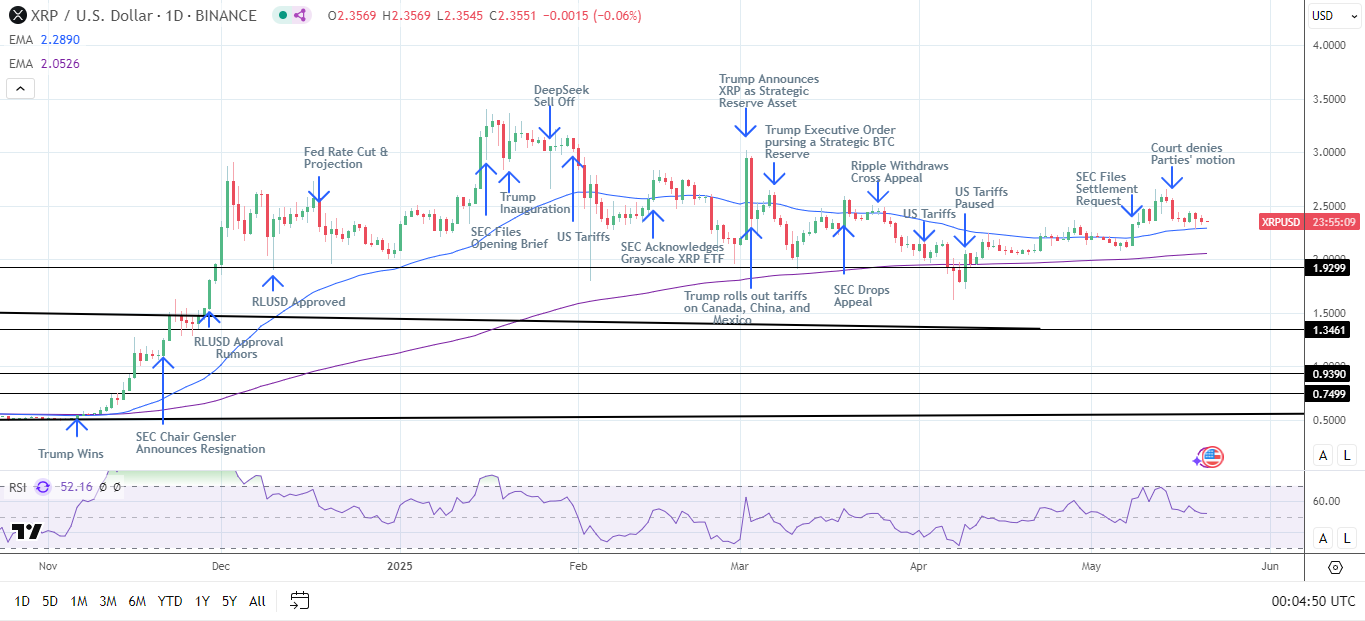Image resolution: width=1365 pixels, height=621 pixels.
Task: Click the US flag economic event marker
Action: tap(1211, 457)
